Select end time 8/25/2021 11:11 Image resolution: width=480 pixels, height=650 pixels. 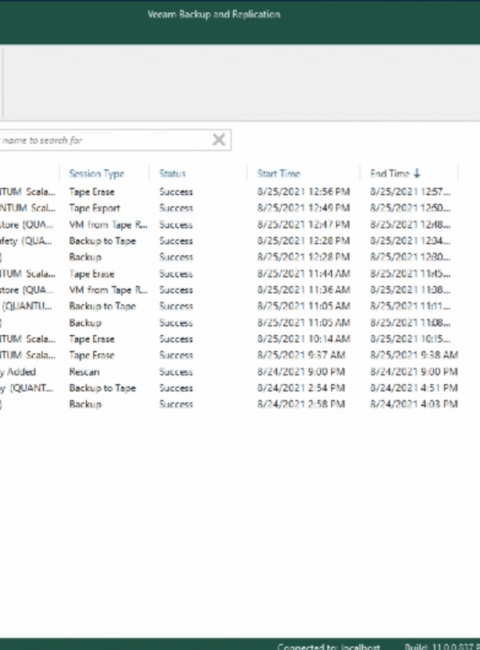[410, 306]
